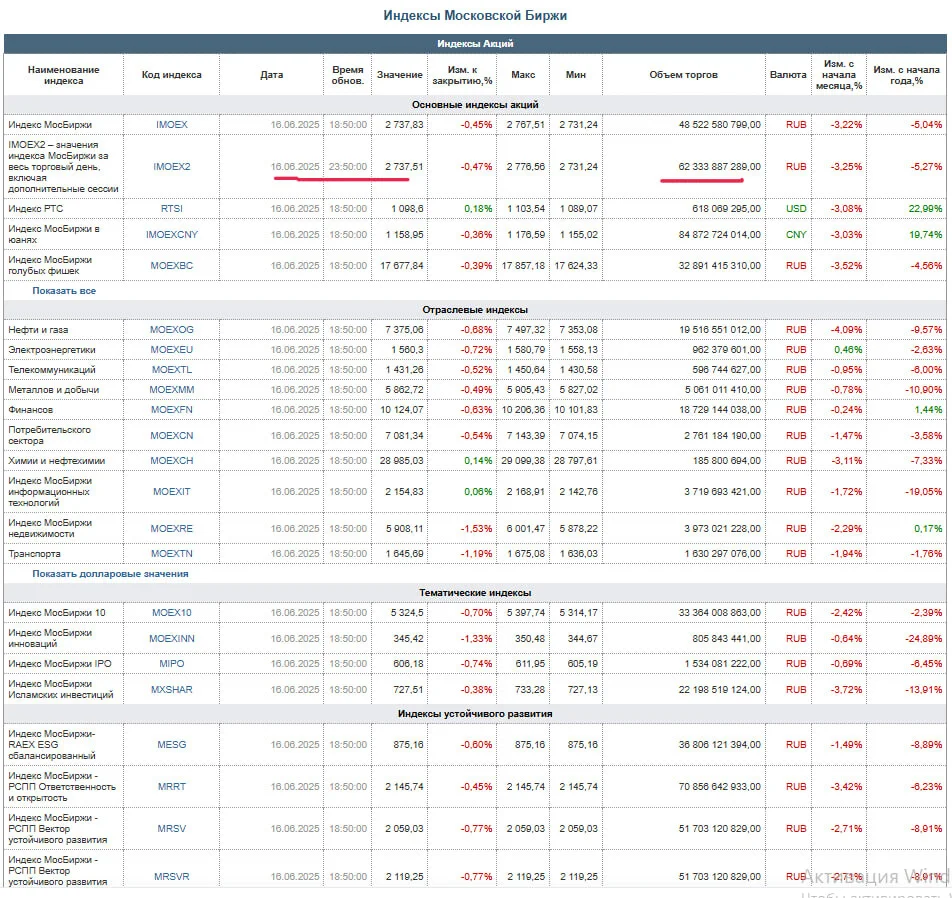This screenshot has width=952, height=898.
Task: Click 'Код индекса' column header
Action: [x=172, y=75]
